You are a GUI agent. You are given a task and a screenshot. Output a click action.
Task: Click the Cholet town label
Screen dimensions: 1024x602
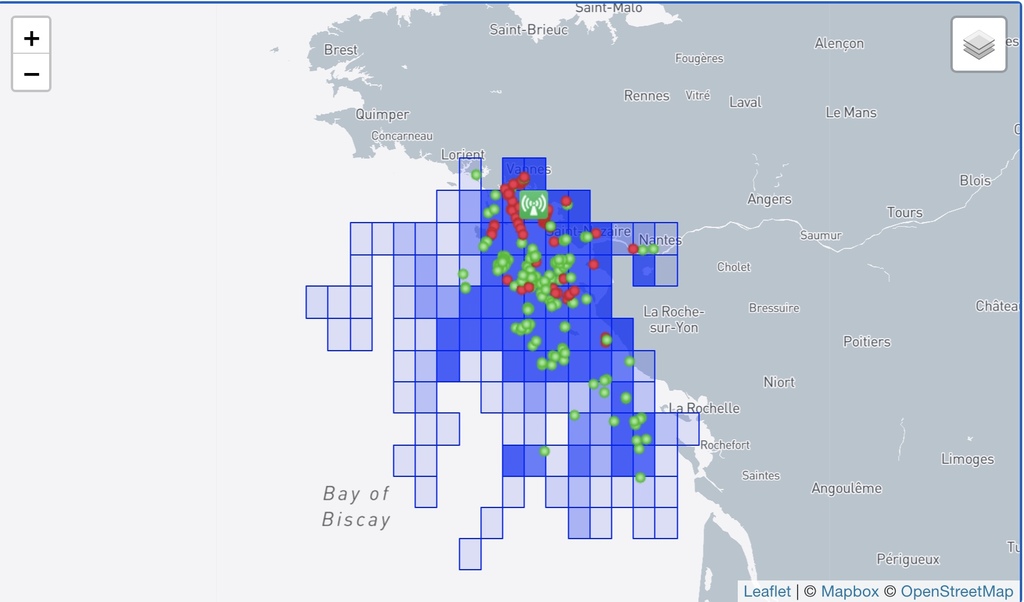(733, 266)
